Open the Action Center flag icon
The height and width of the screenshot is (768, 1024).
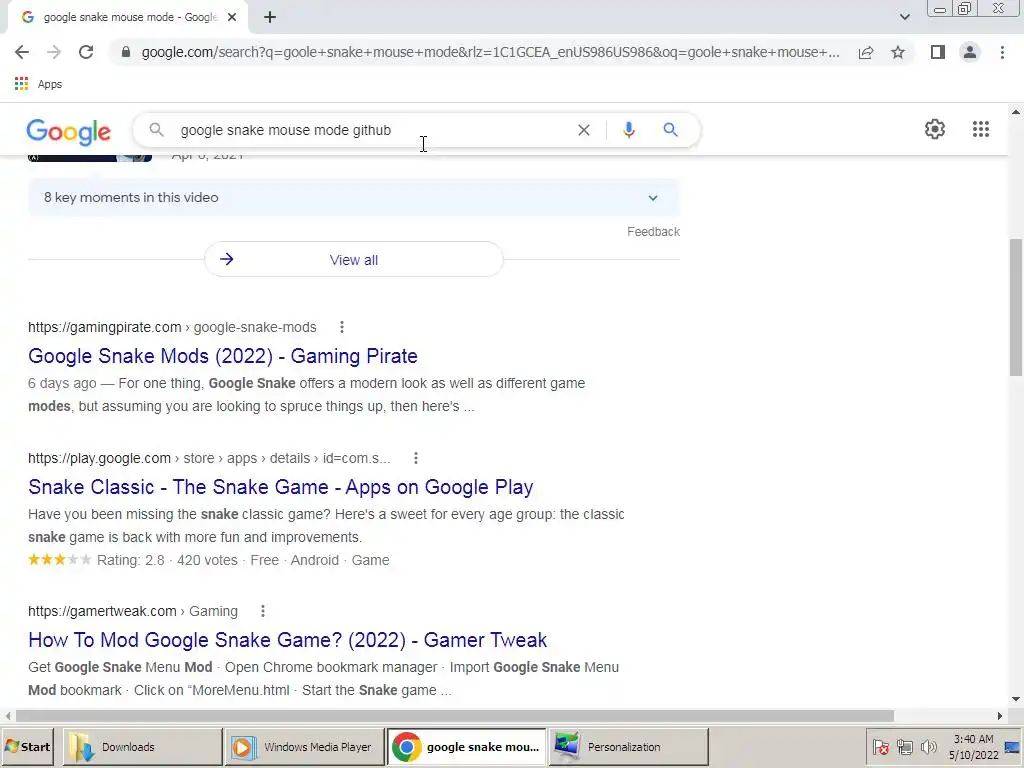pos(880,747)
